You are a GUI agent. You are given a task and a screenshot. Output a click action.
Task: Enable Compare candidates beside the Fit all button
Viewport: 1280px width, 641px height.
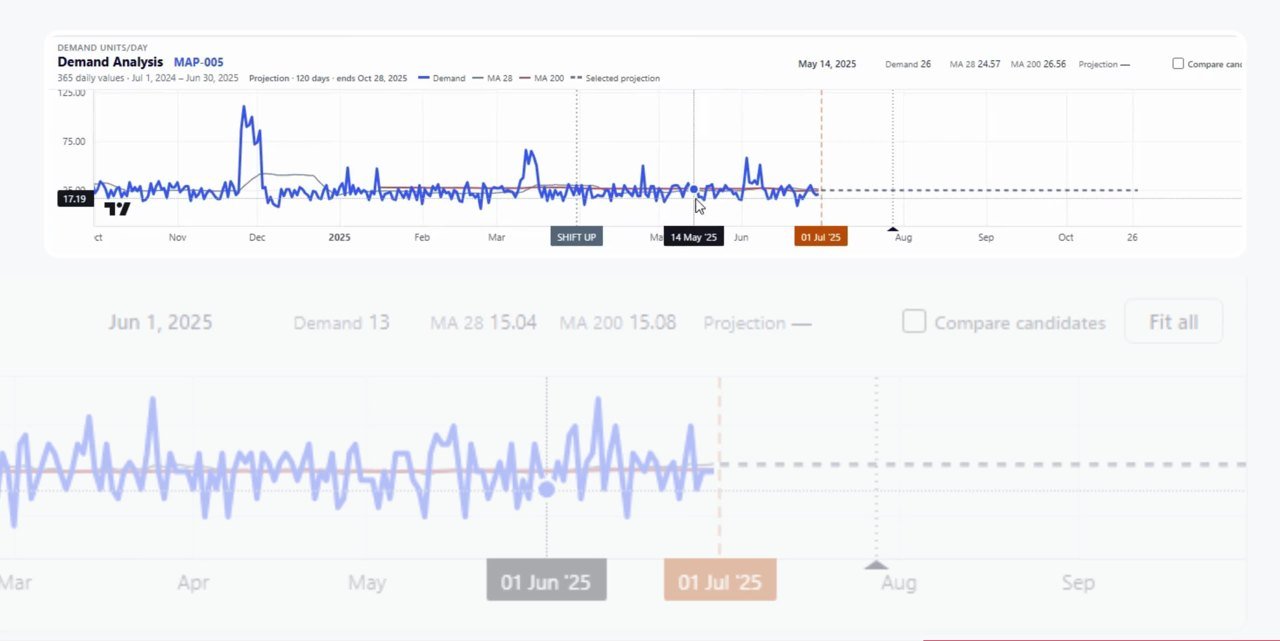[x=914, y=322]
